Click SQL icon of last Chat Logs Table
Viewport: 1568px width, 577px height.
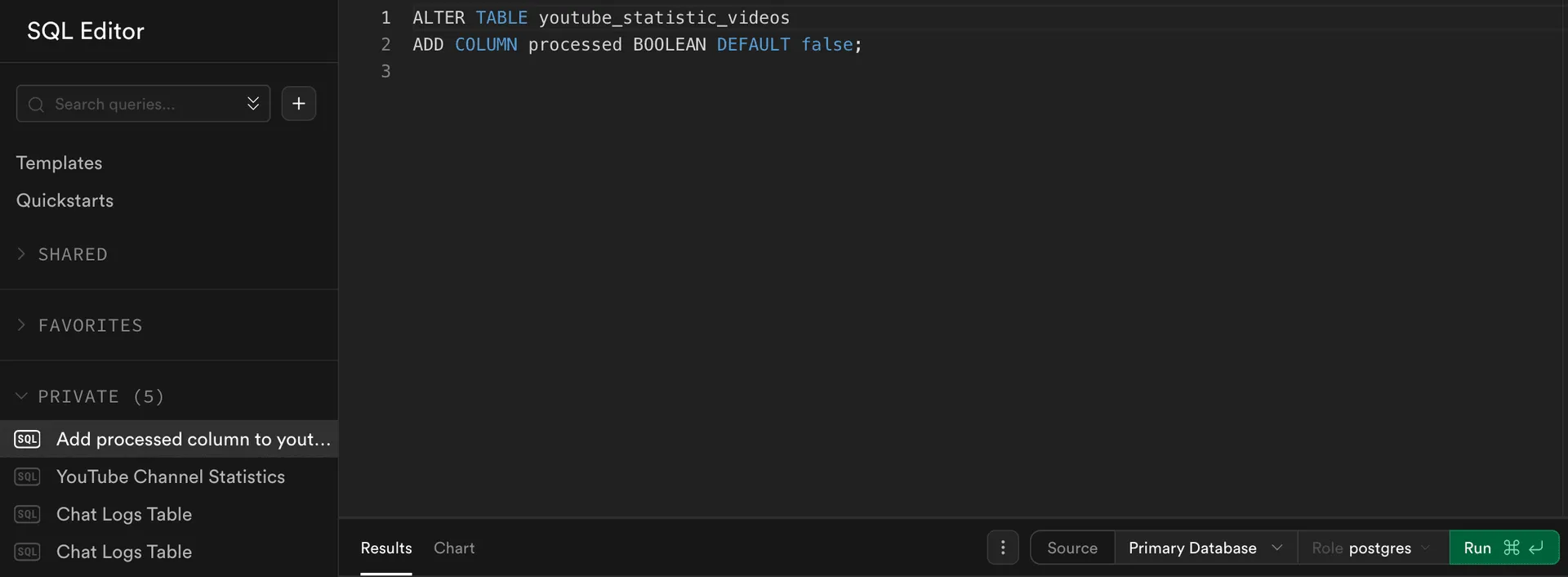click(27, 552)
